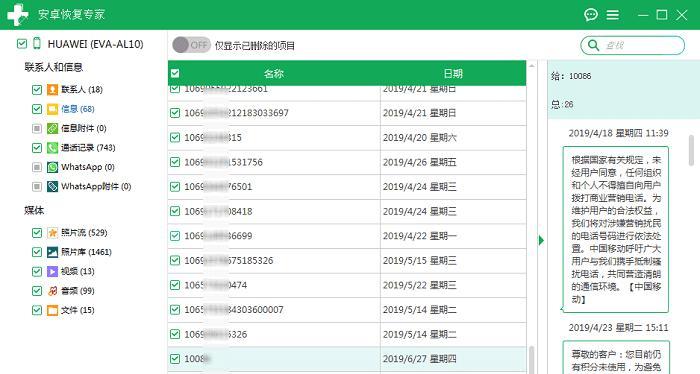Screen dimensions: 700x374
Task: Click the HUAWEI phone device icon
Action: (x=37, y=44)
